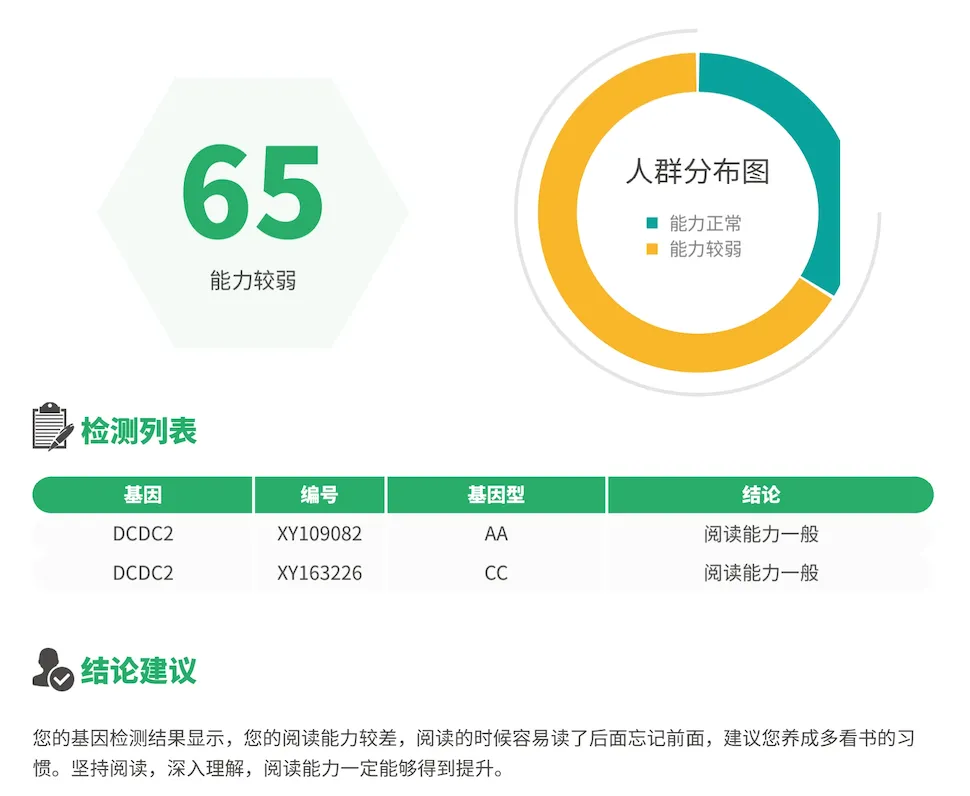This screenshot has height=796, width=970.
Task: Click genotype AA in first row
Action: click(x=496, y=534)
